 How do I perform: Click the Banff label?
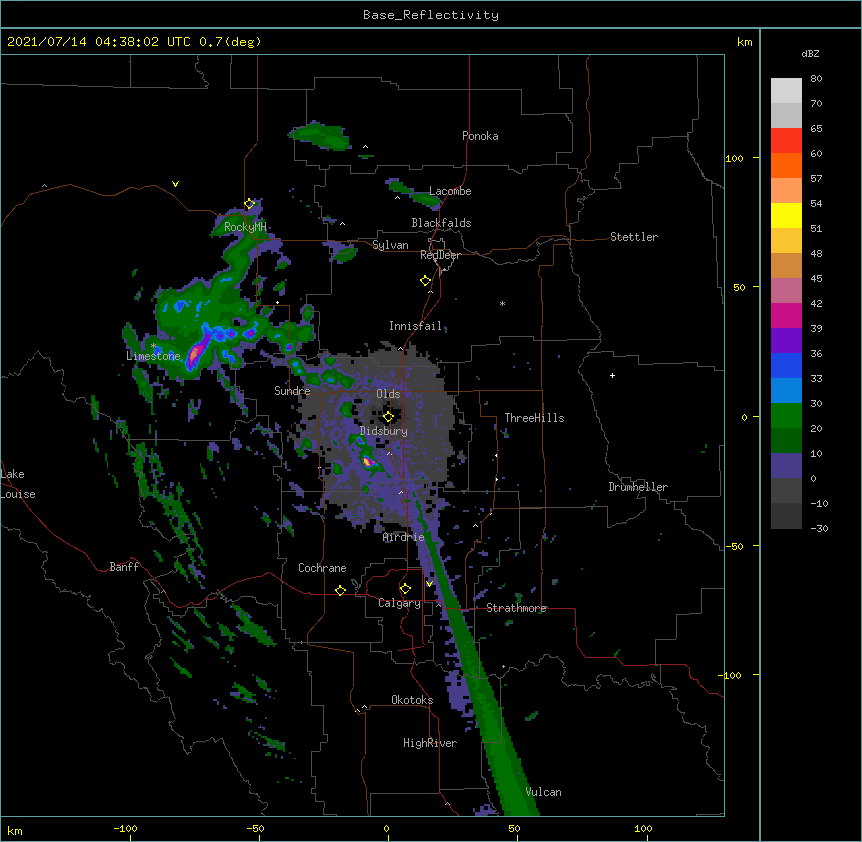[124, 567]
